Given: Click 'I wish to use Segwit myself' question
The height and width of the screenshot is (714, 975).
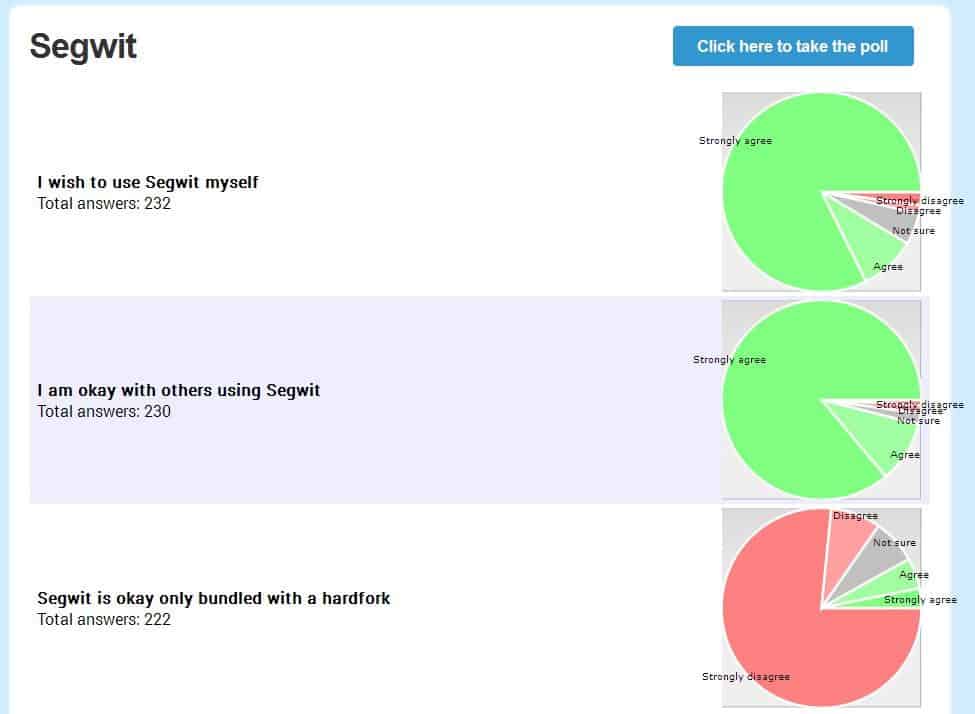Looking at the screenshot, I should point(148,182).
